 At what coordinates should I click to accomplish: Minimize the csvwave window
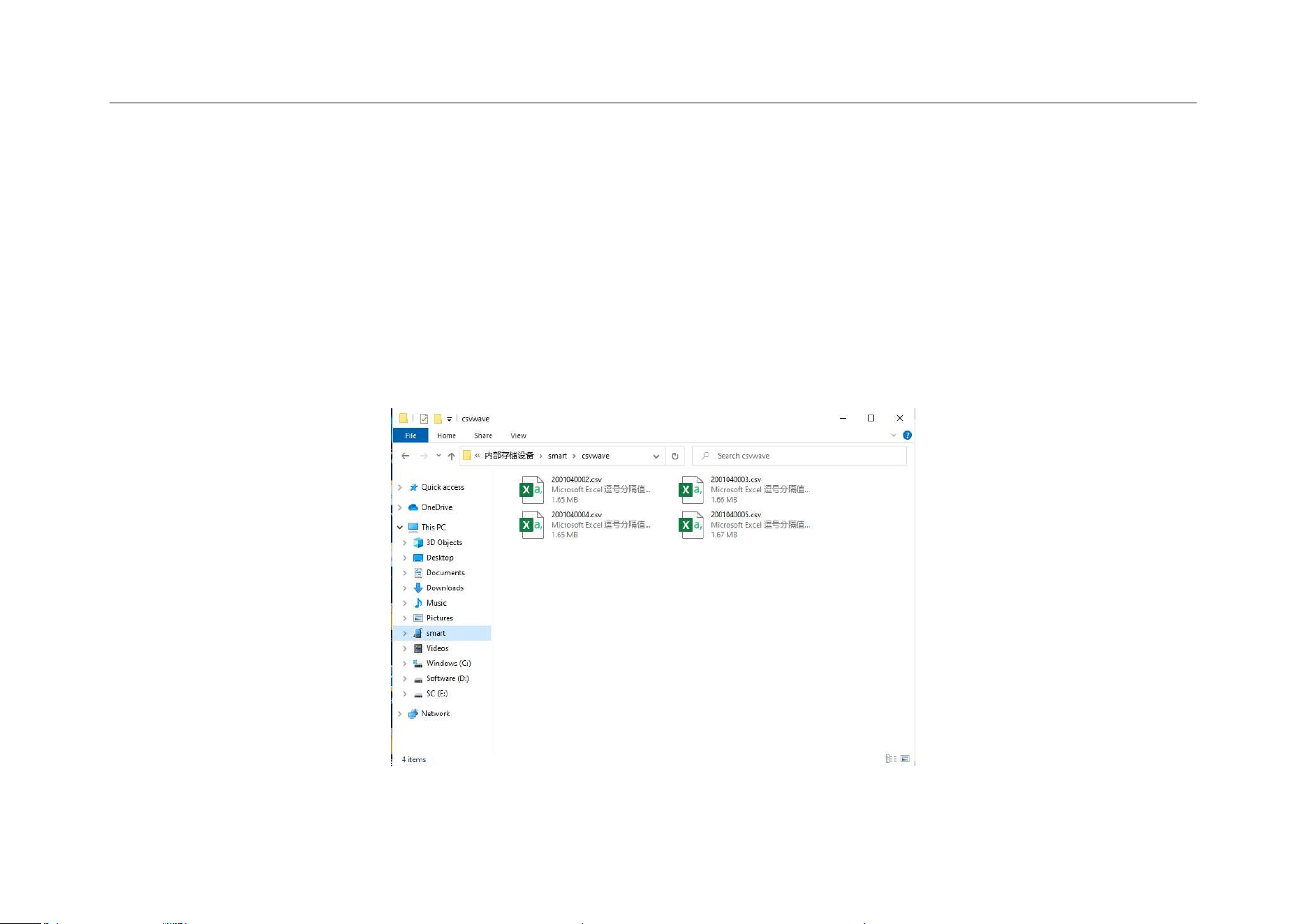pyautogui.click(x=843, y=418)
